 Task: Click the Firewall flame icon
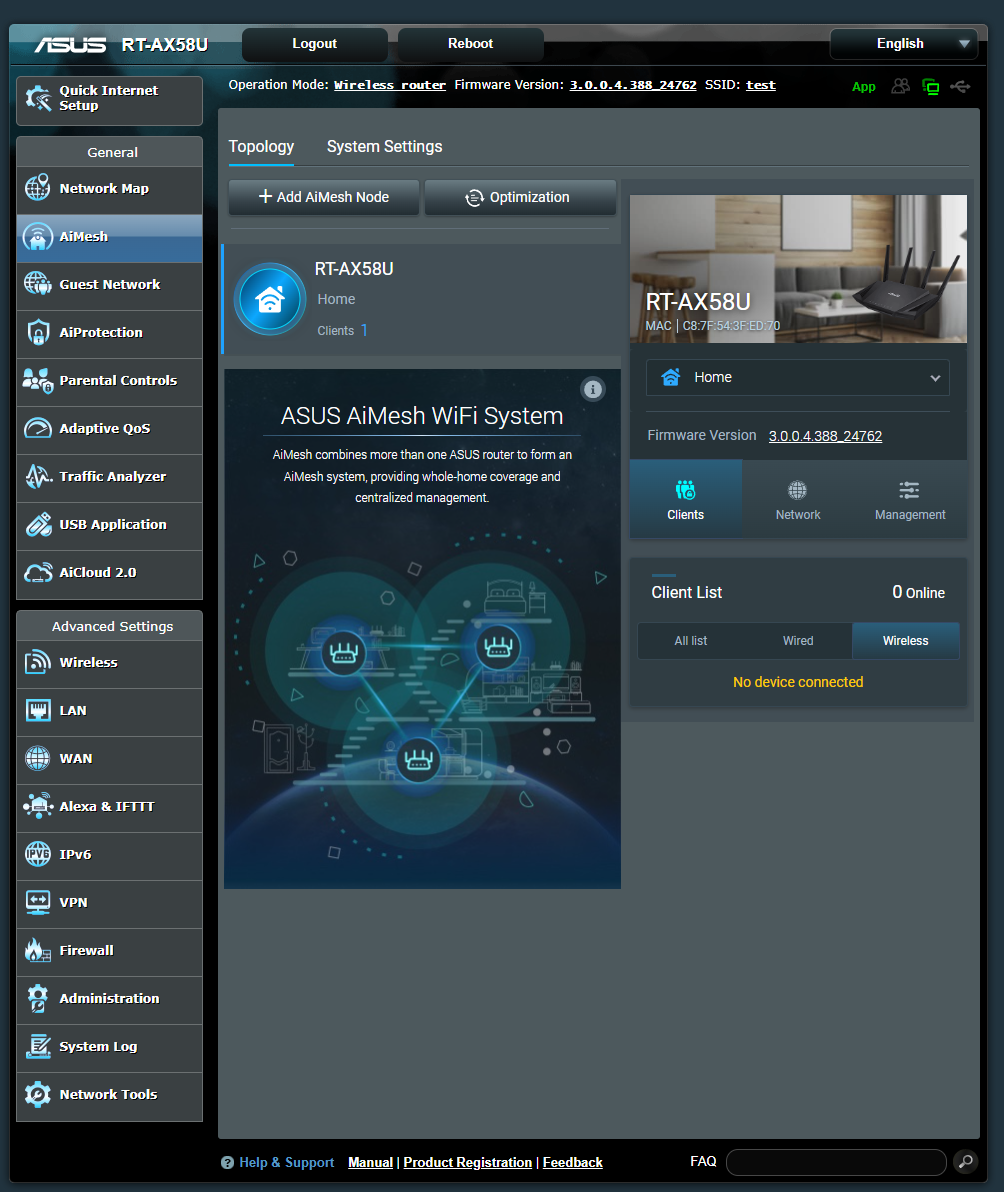(x=38, y=950)
